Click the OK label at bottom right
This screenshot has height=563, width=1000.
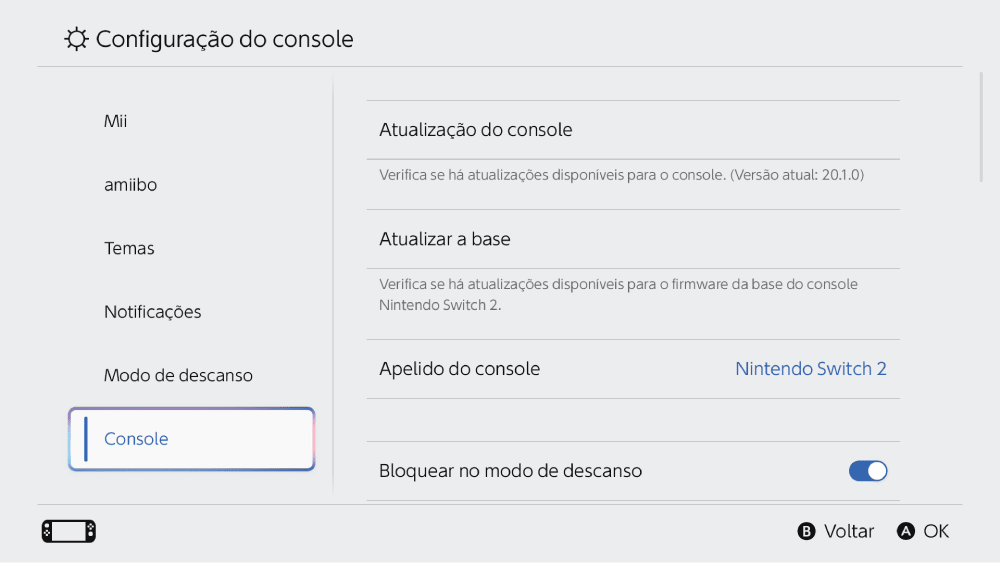[936, 531]
